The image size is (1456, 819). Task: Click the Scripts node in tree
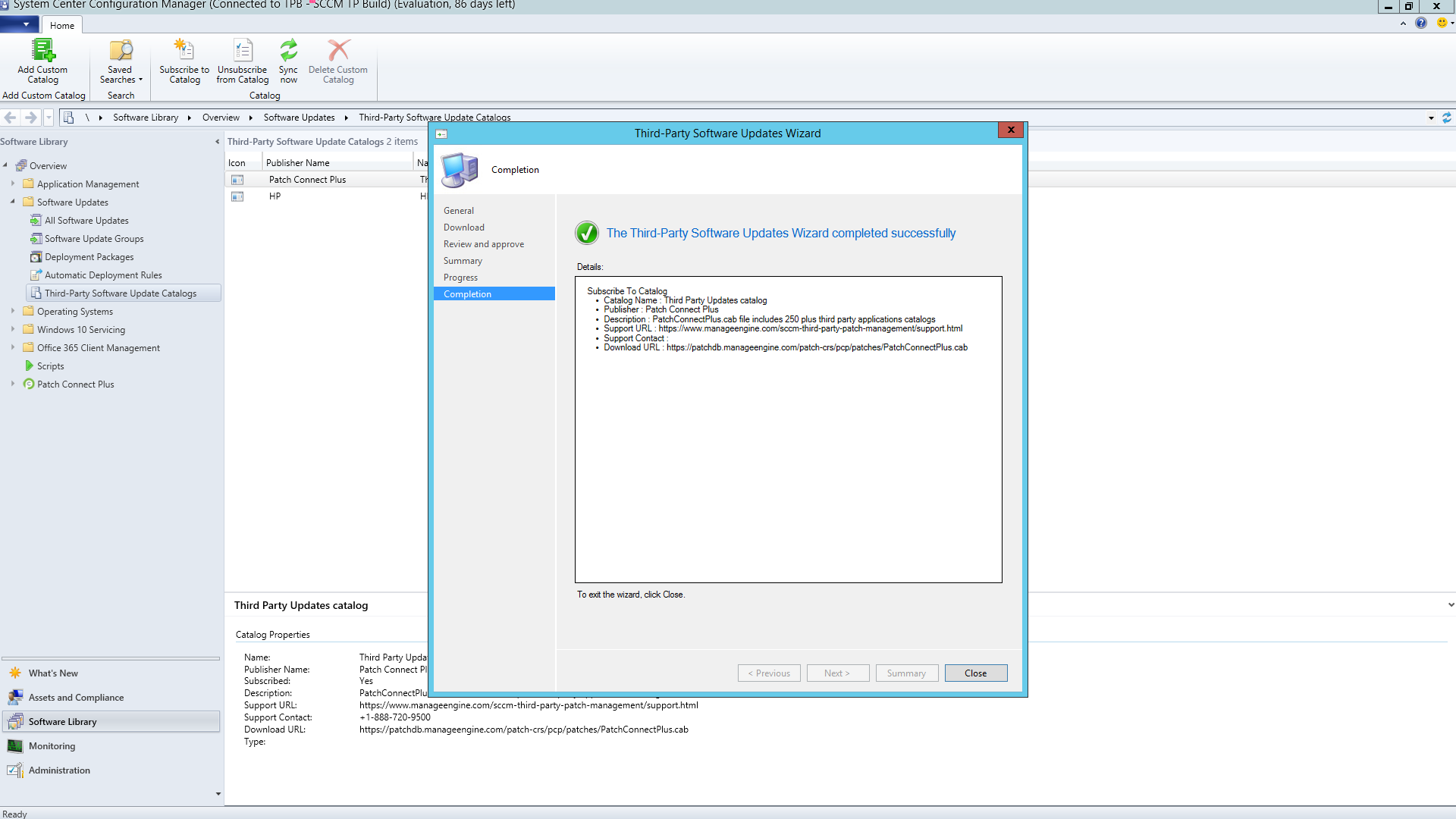click(50, 366)
